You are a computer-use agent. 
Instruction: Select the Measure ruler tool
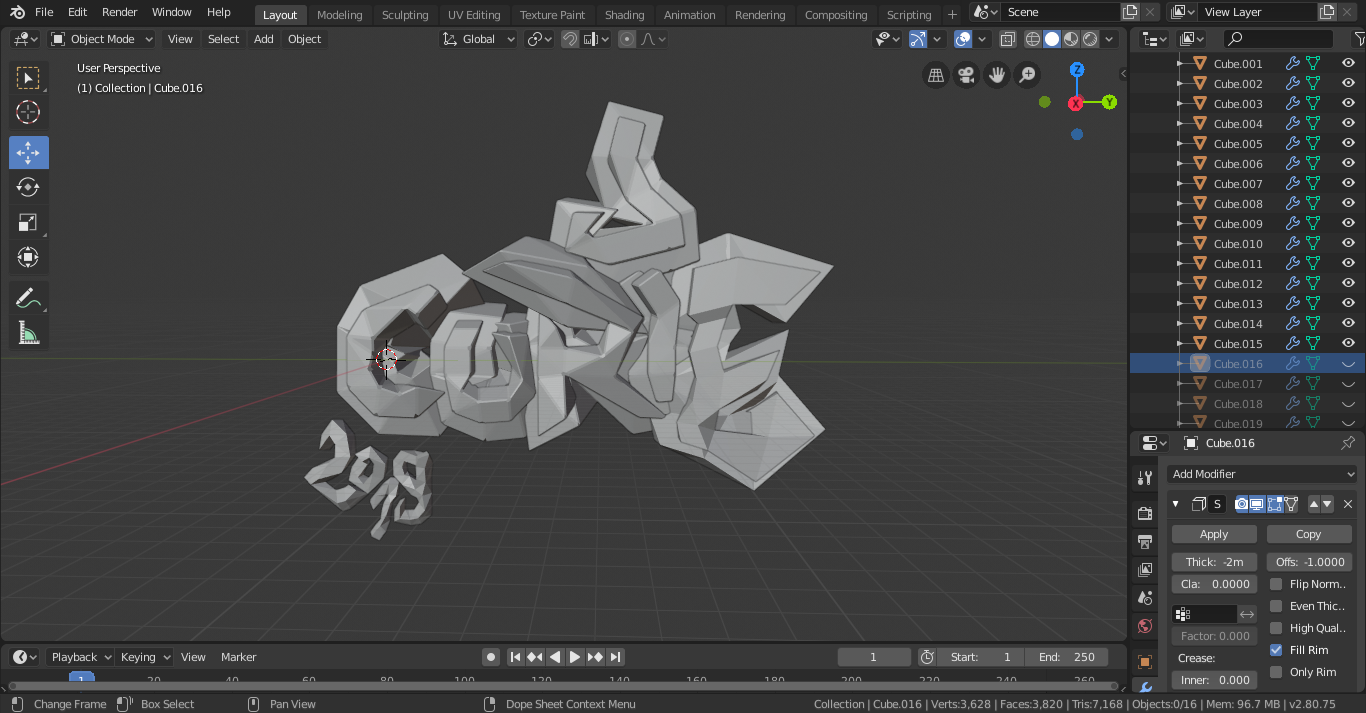28,333
